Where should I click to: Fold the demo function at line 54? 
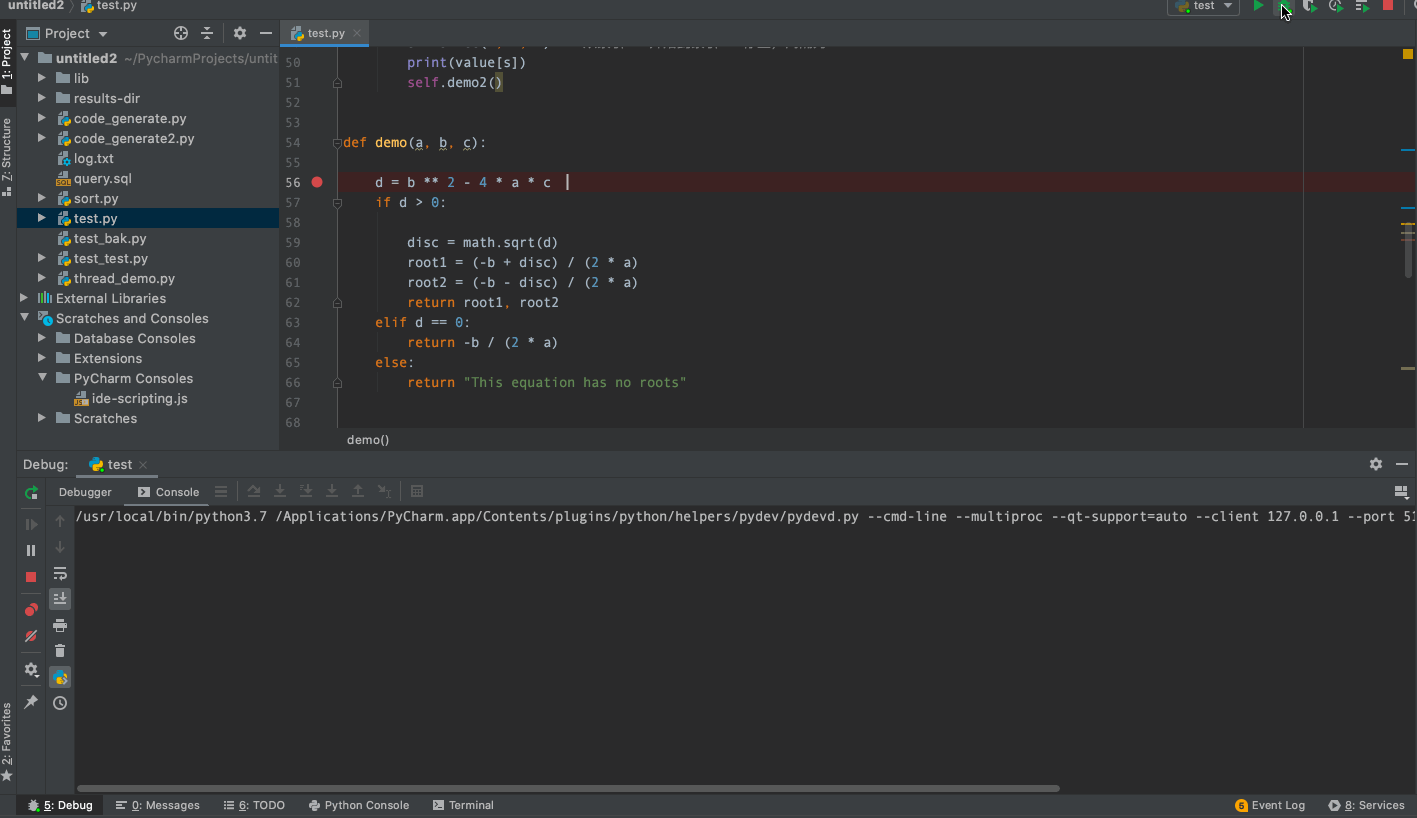coord(337,142)
